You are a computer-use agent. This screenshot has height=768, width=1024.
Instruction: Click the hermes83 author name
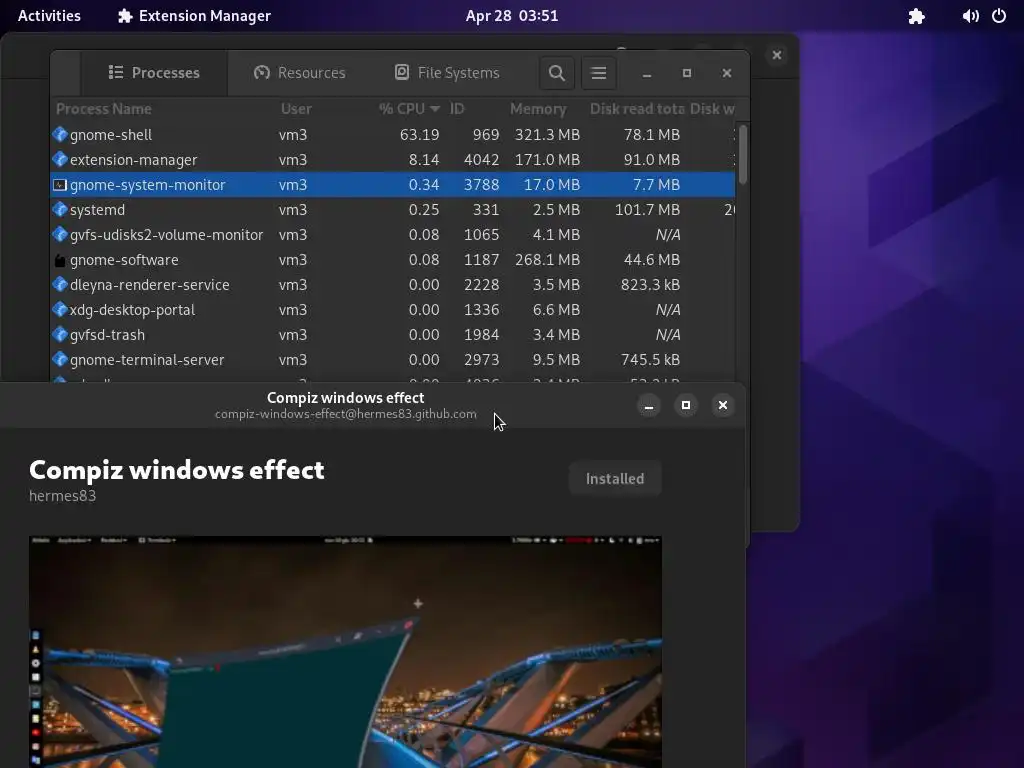(x=63, y=496)
